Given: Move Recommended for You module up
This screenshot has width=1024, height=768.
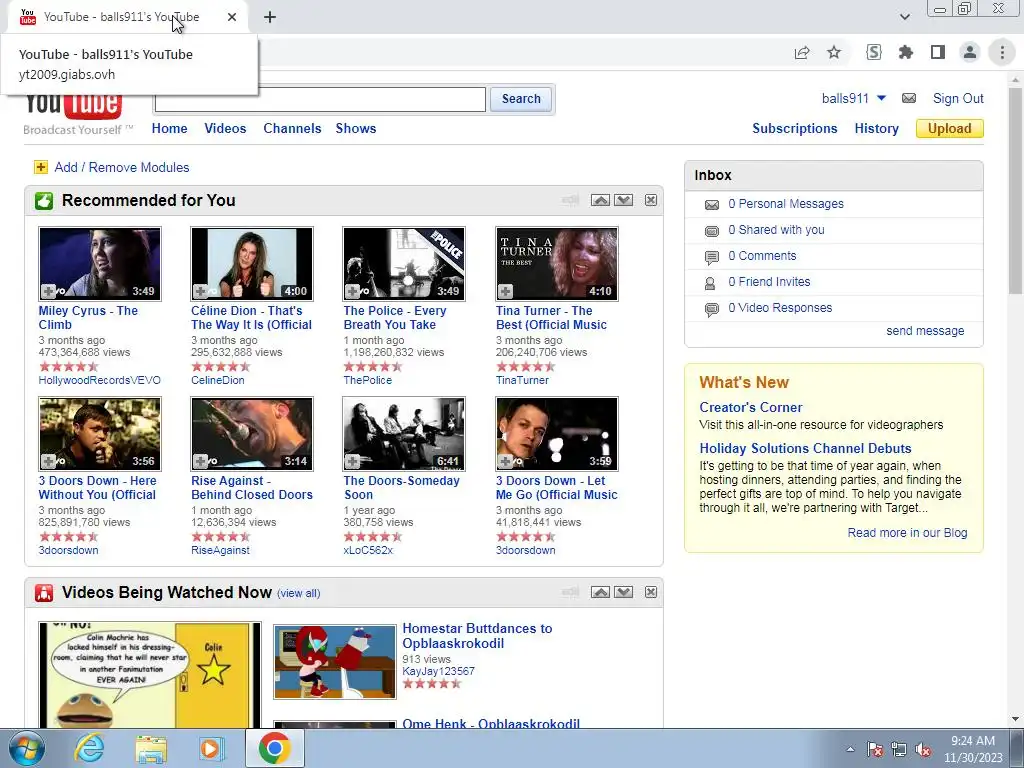Looking at the screenshot, I should [600, 200].
